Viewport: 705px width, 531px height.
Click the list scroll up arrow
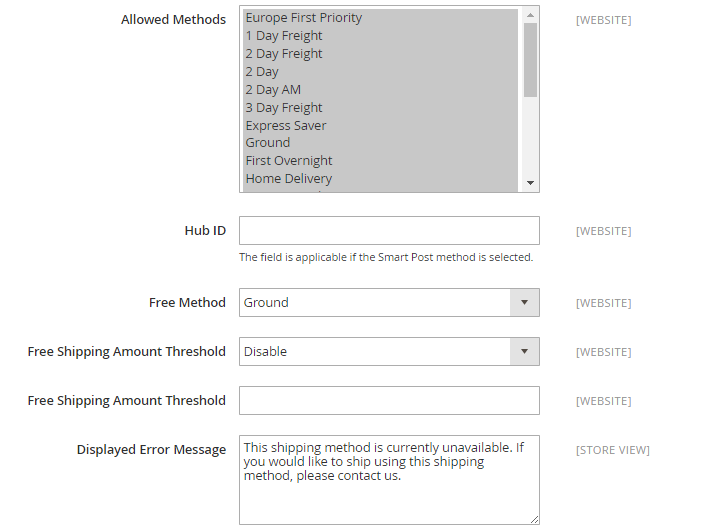(531, 15)
